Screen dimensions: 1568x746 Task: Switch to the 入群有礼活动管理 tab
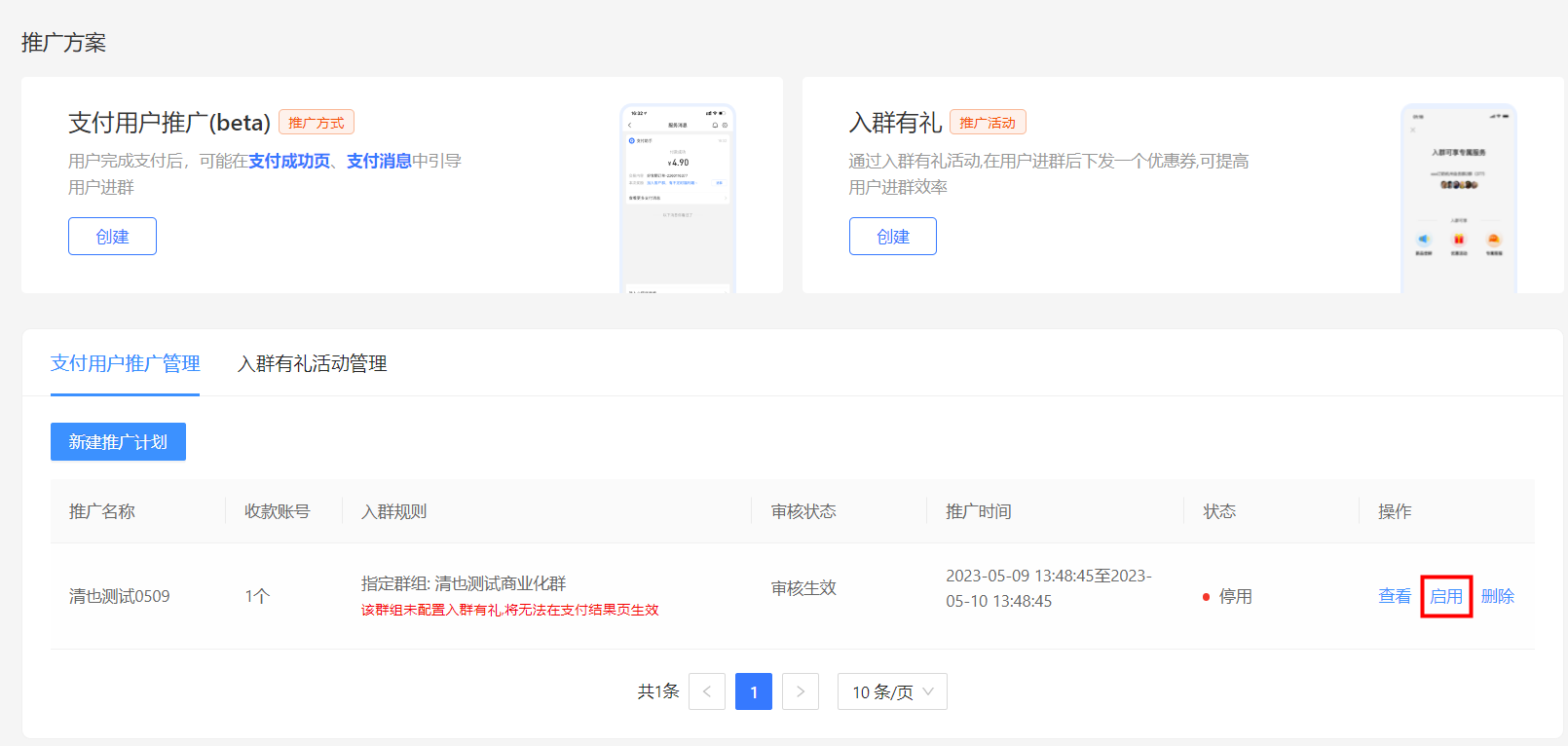(312, 363)
